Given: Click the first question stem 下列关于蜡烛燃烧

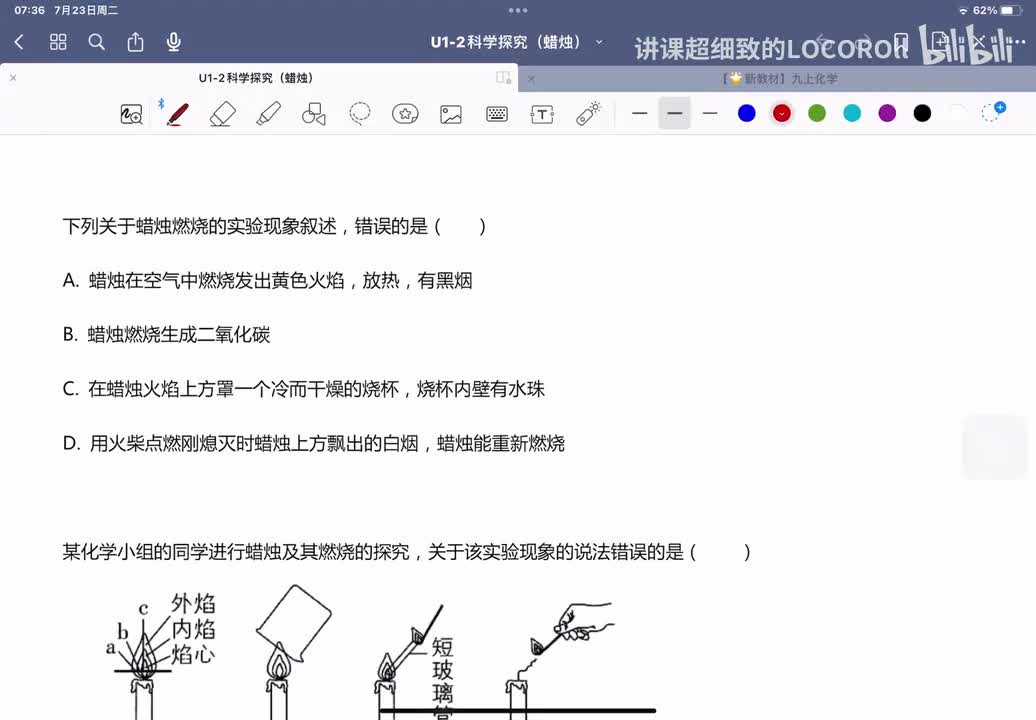Looking at the screenshot, I should click(274, 227).
